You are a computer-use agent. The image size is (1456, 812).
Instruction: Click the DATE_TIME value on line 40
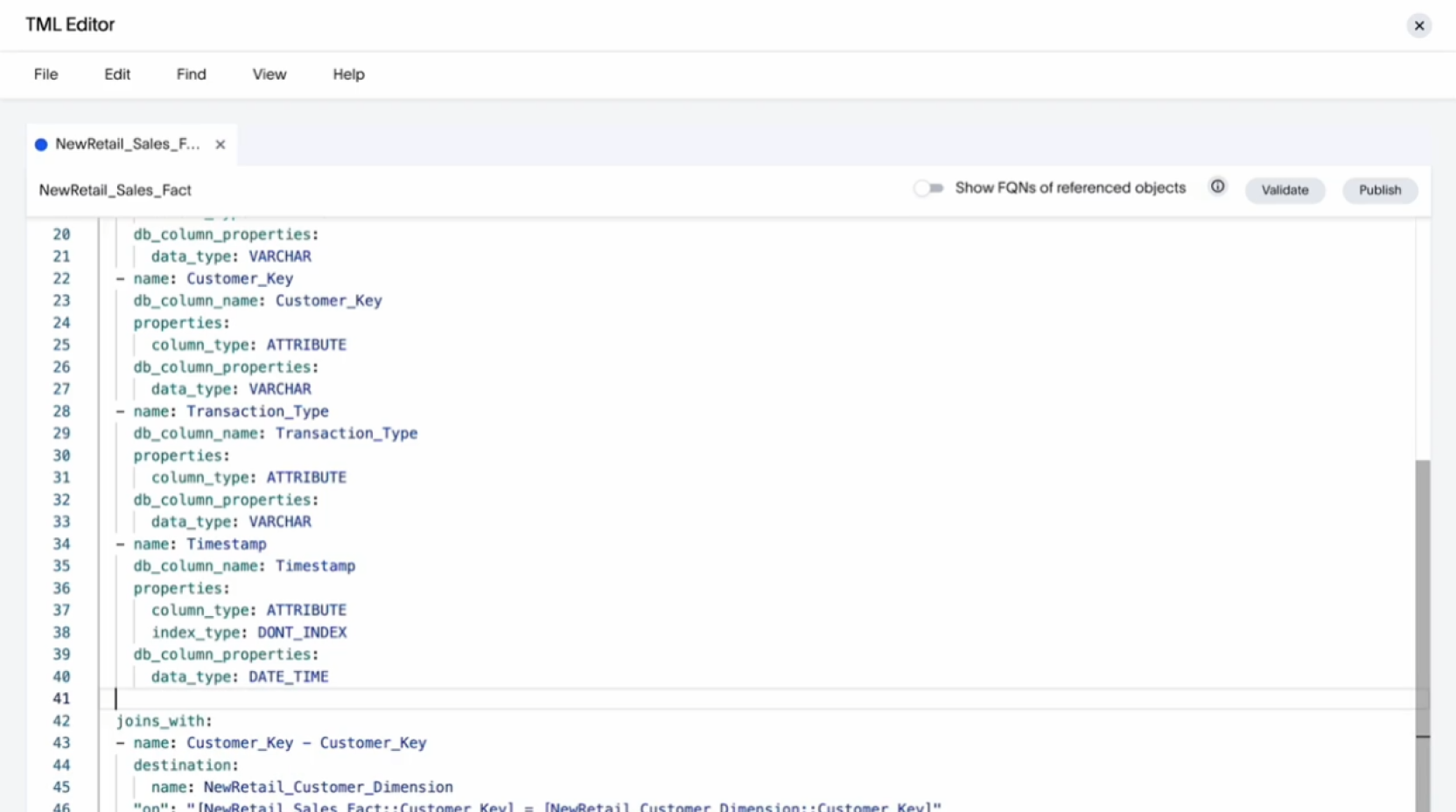pyautogui.click(x=288, y=676)
